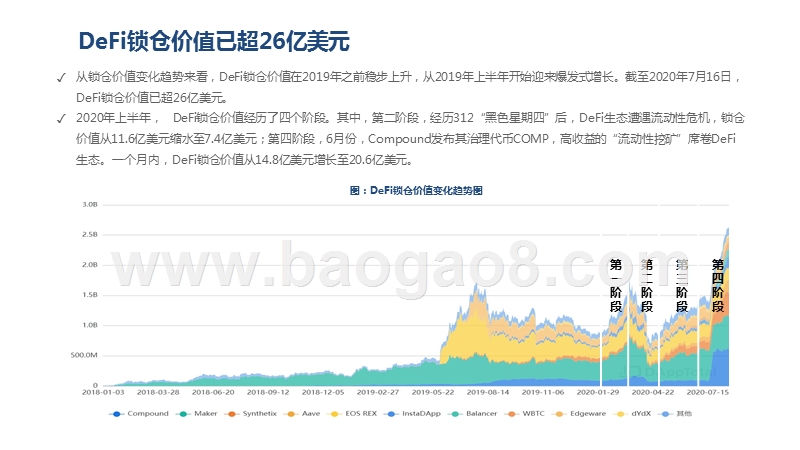Toggle the Synthetix legend series

(x=251, y=414)
